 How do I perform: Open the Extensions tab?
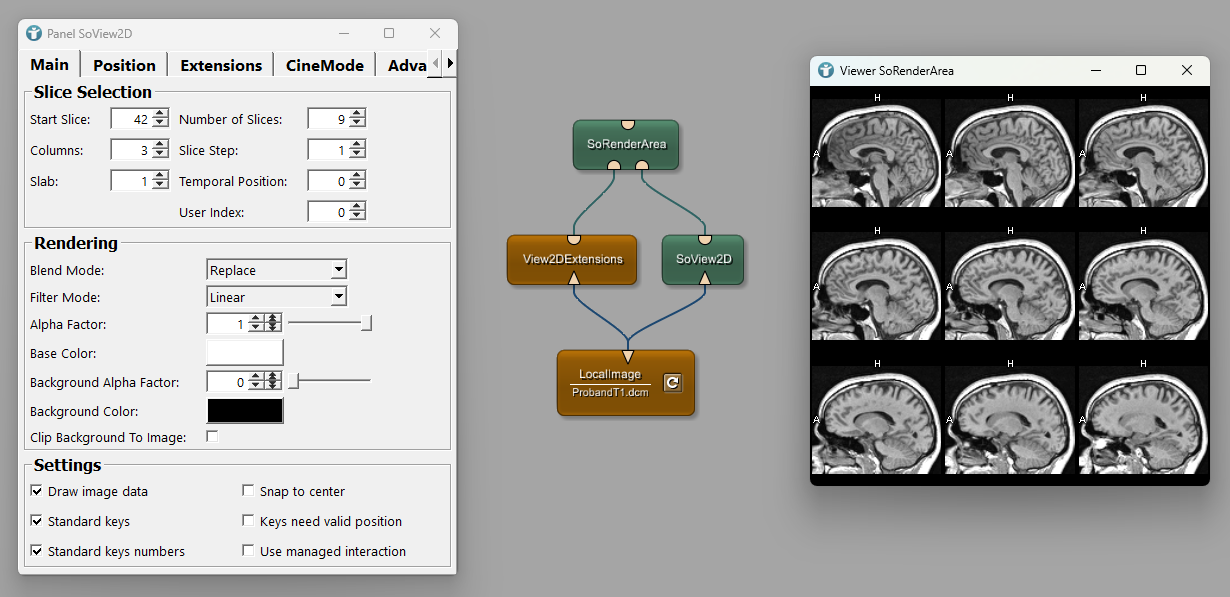click(221, 65)
